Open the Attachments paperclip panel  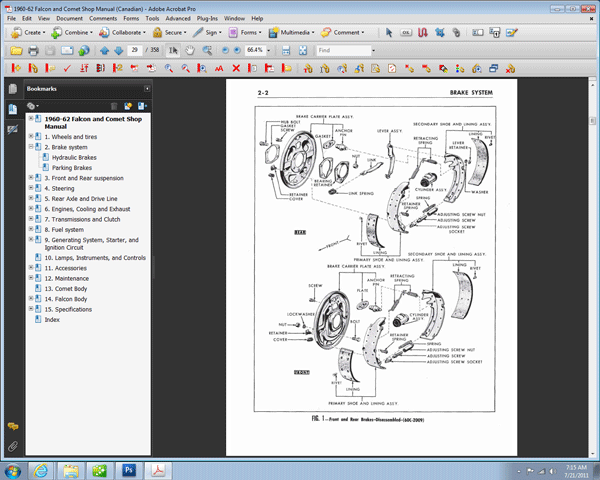point(13,446)
